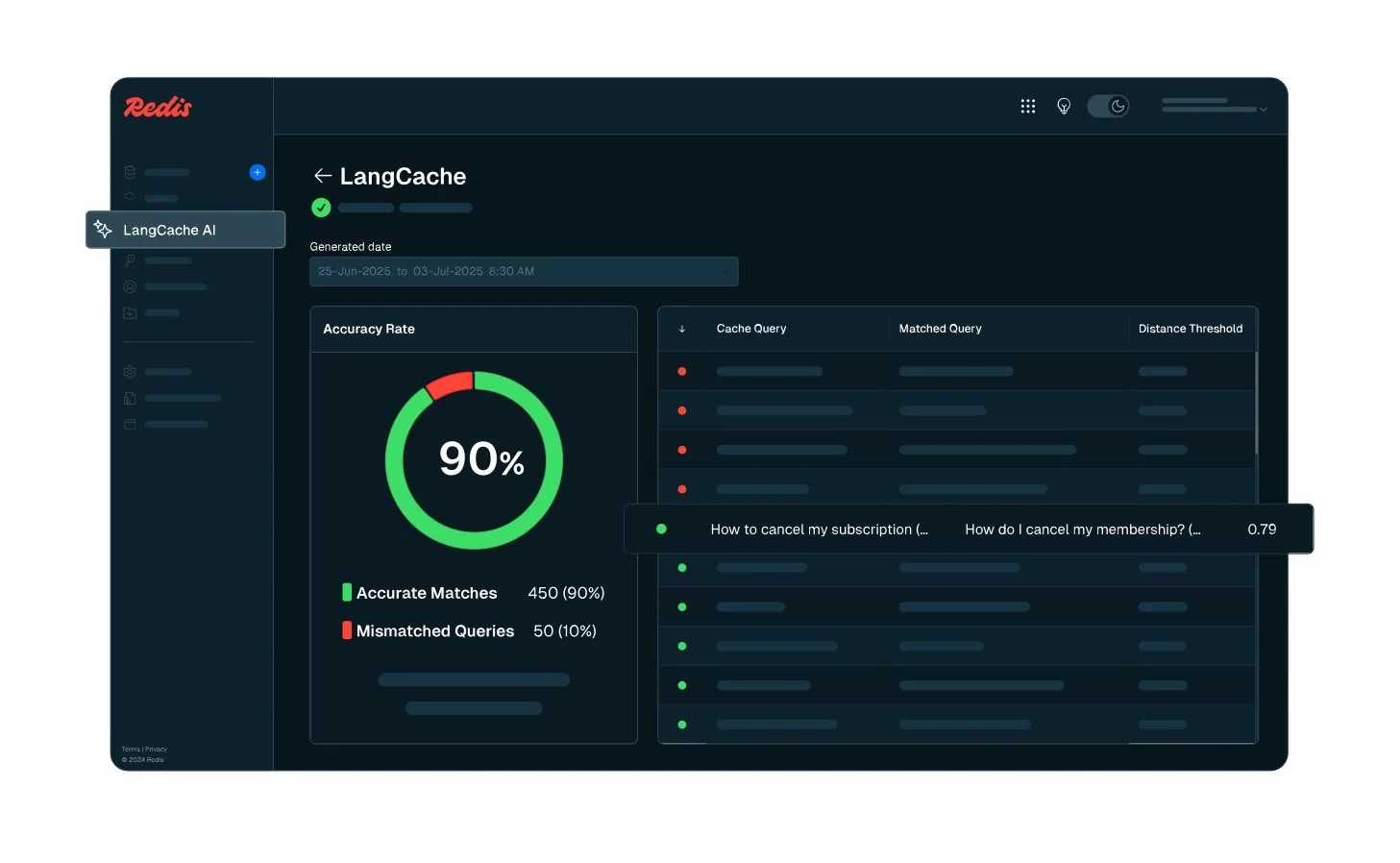Click the circle icon in sidebar
The height and width of the screenshot is (863, 1400).
(x=130, y=286)
